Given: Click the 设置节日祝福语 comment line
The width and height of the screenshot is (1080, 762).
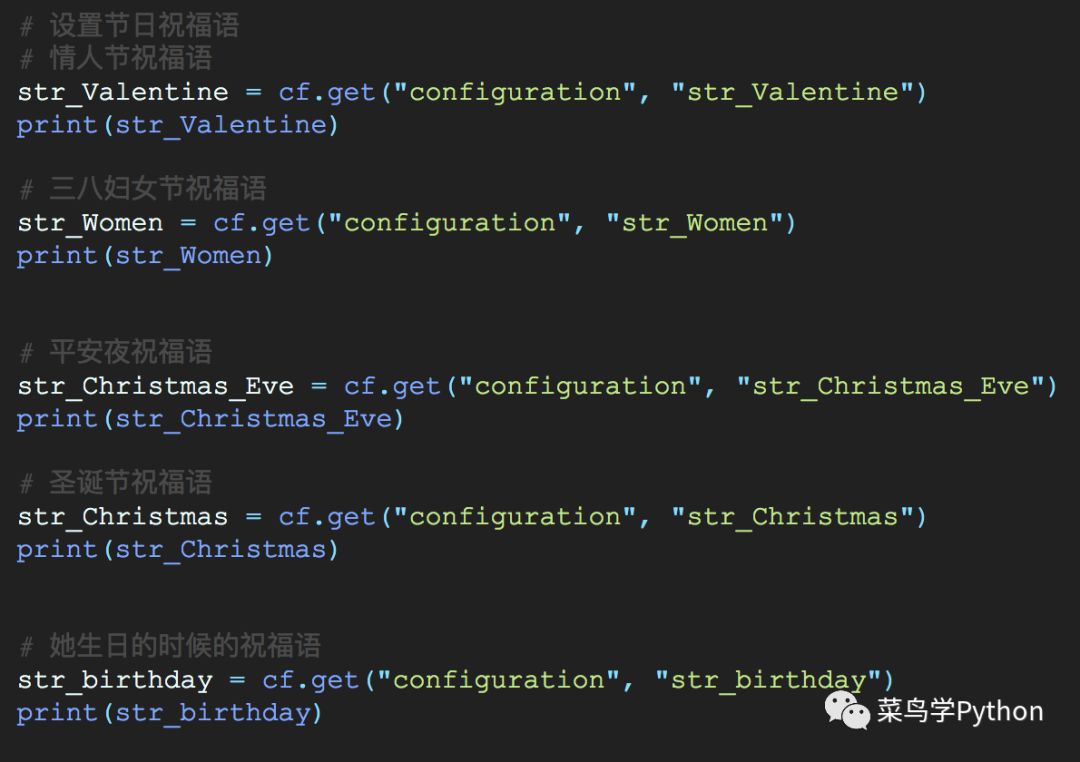Looking at the screenshot, I should pos(130,26).
